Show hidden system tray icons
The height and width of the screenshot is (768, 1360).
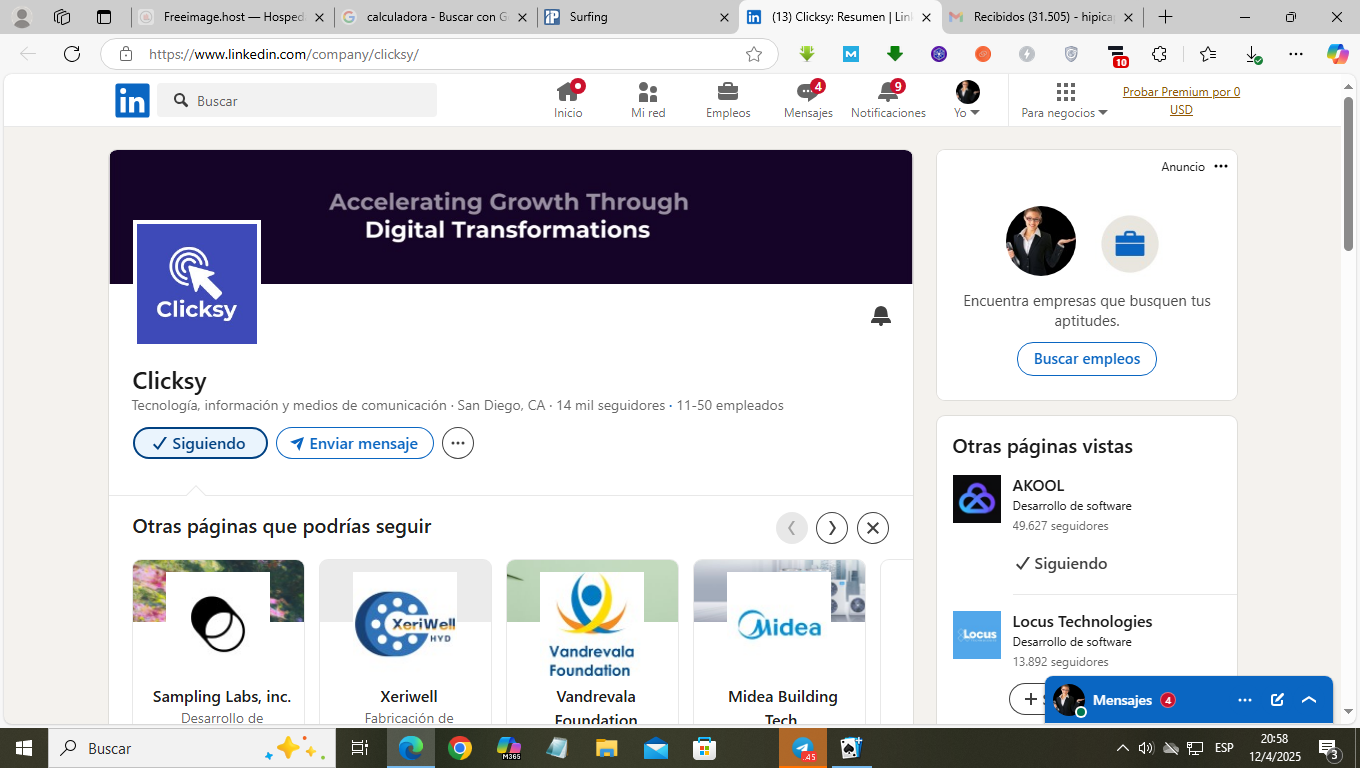point(1122,748)
